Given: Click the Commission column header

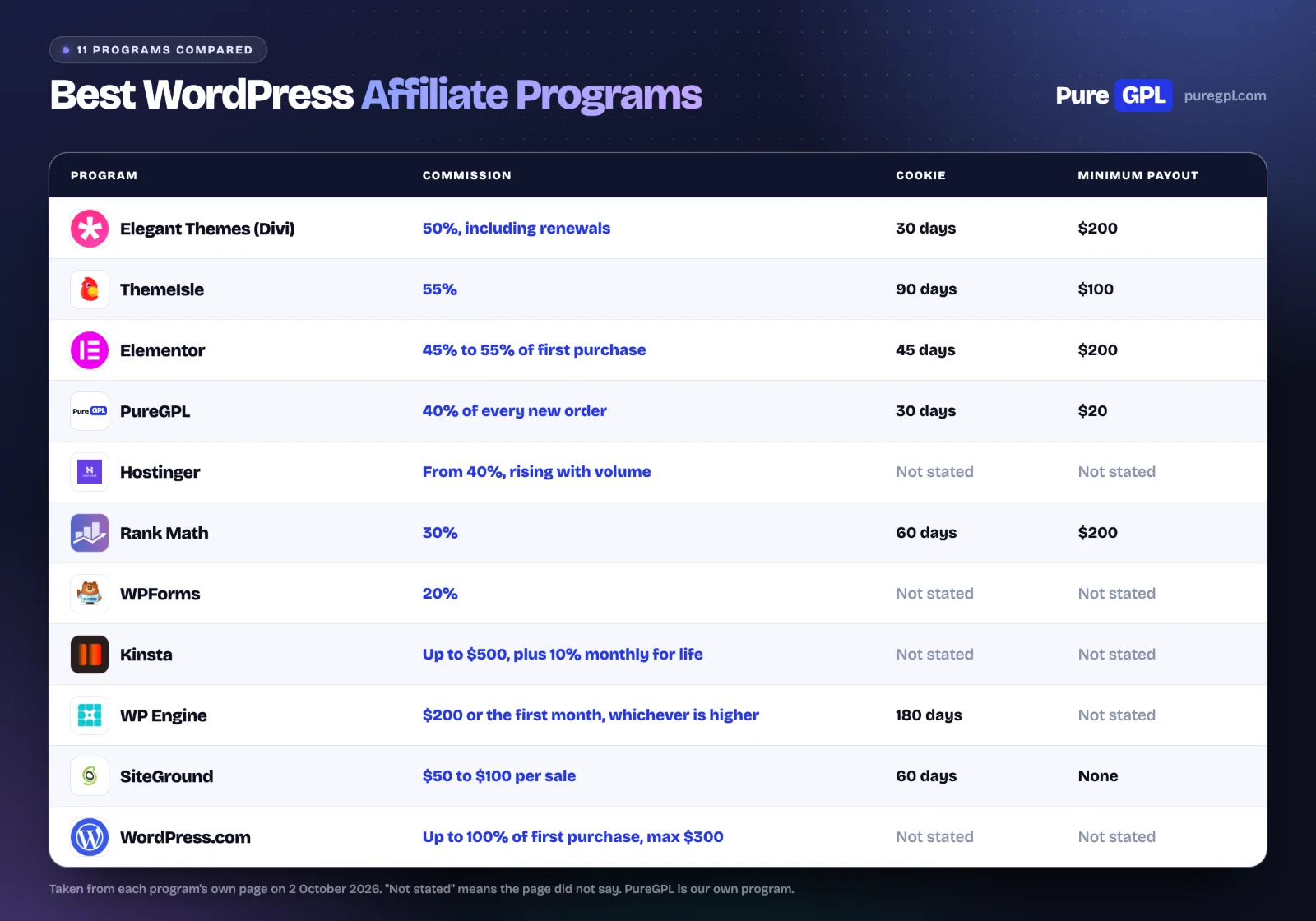Looking at the screenshot, I should click(x=466, y=175).
